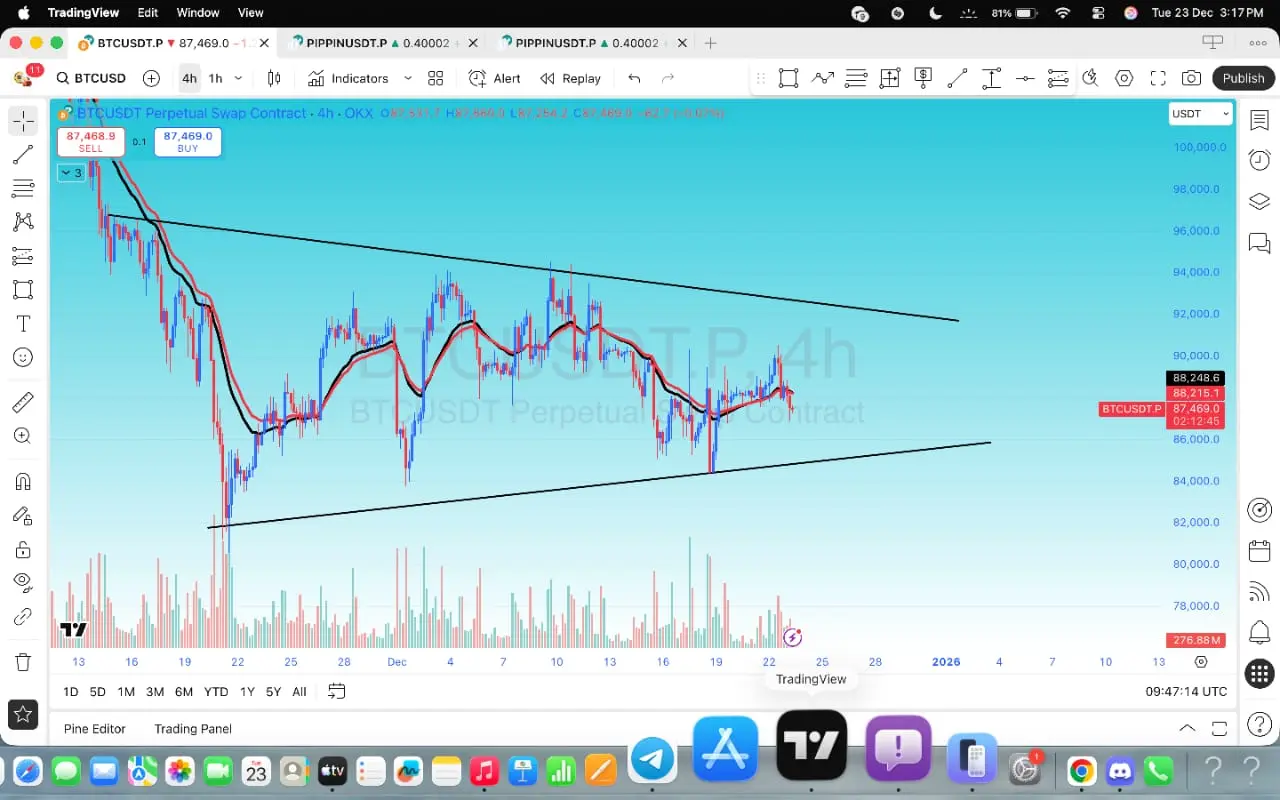Click the Publish button
1280x800 pixels.
click(1243, 78)
